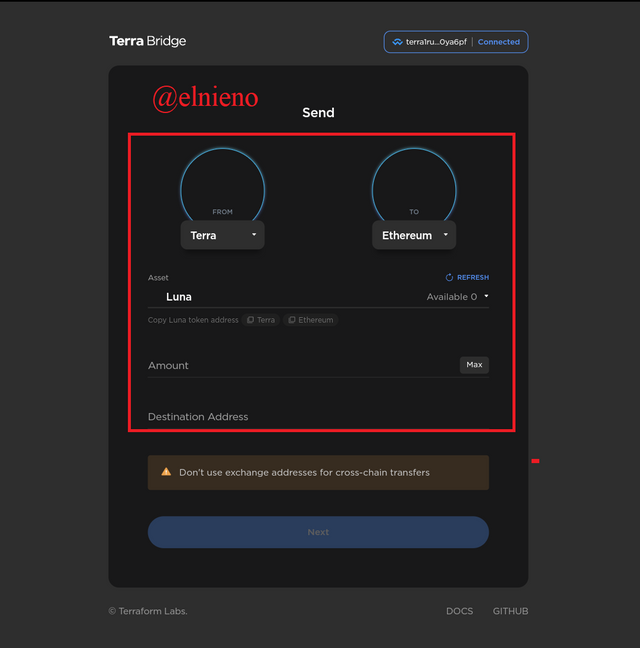Open the connected wallet terra1ru...0ya6pf button
This screenshot has height=648, width=640.
(456, 42)
